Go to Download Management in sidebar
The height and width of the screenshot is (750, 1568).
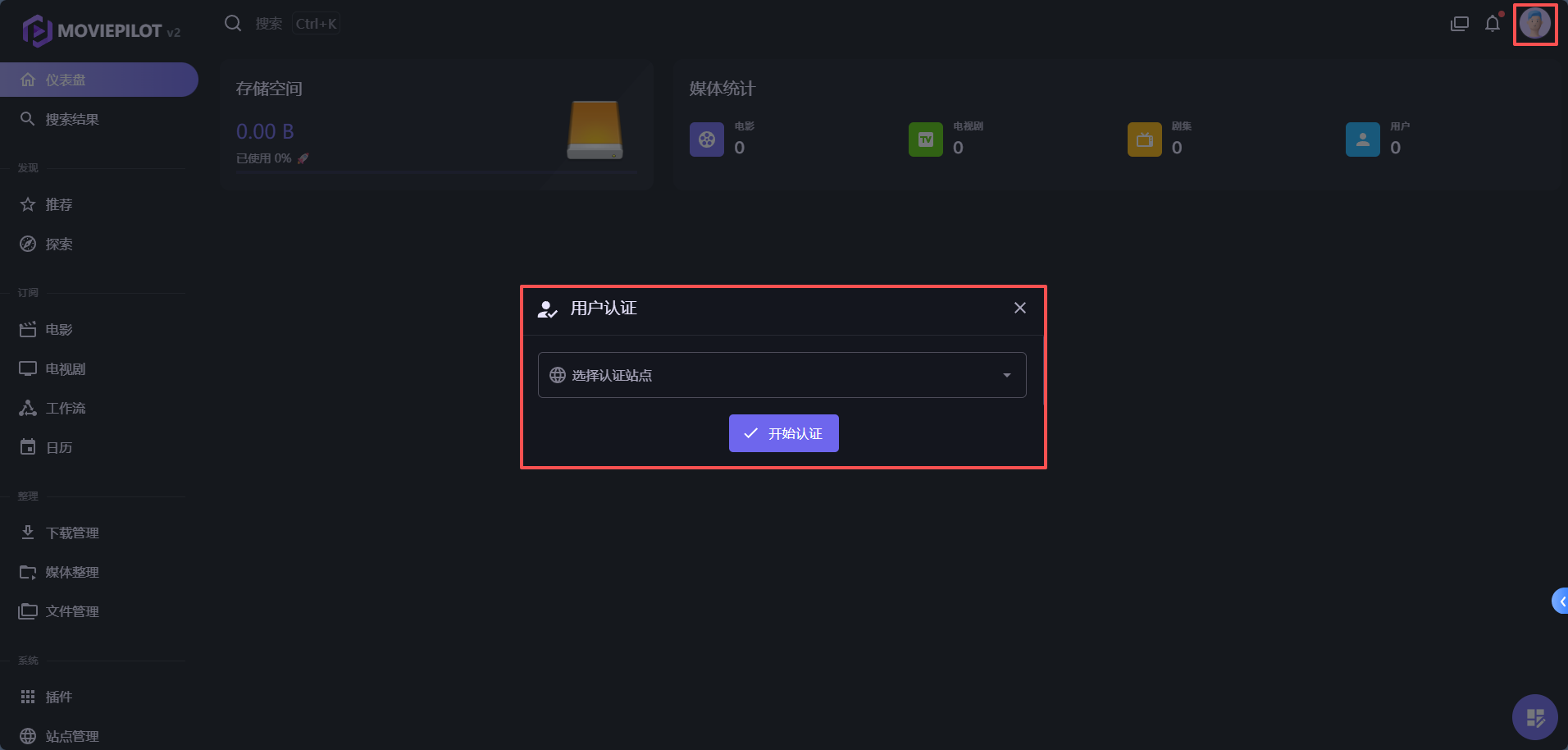[72, 533]
